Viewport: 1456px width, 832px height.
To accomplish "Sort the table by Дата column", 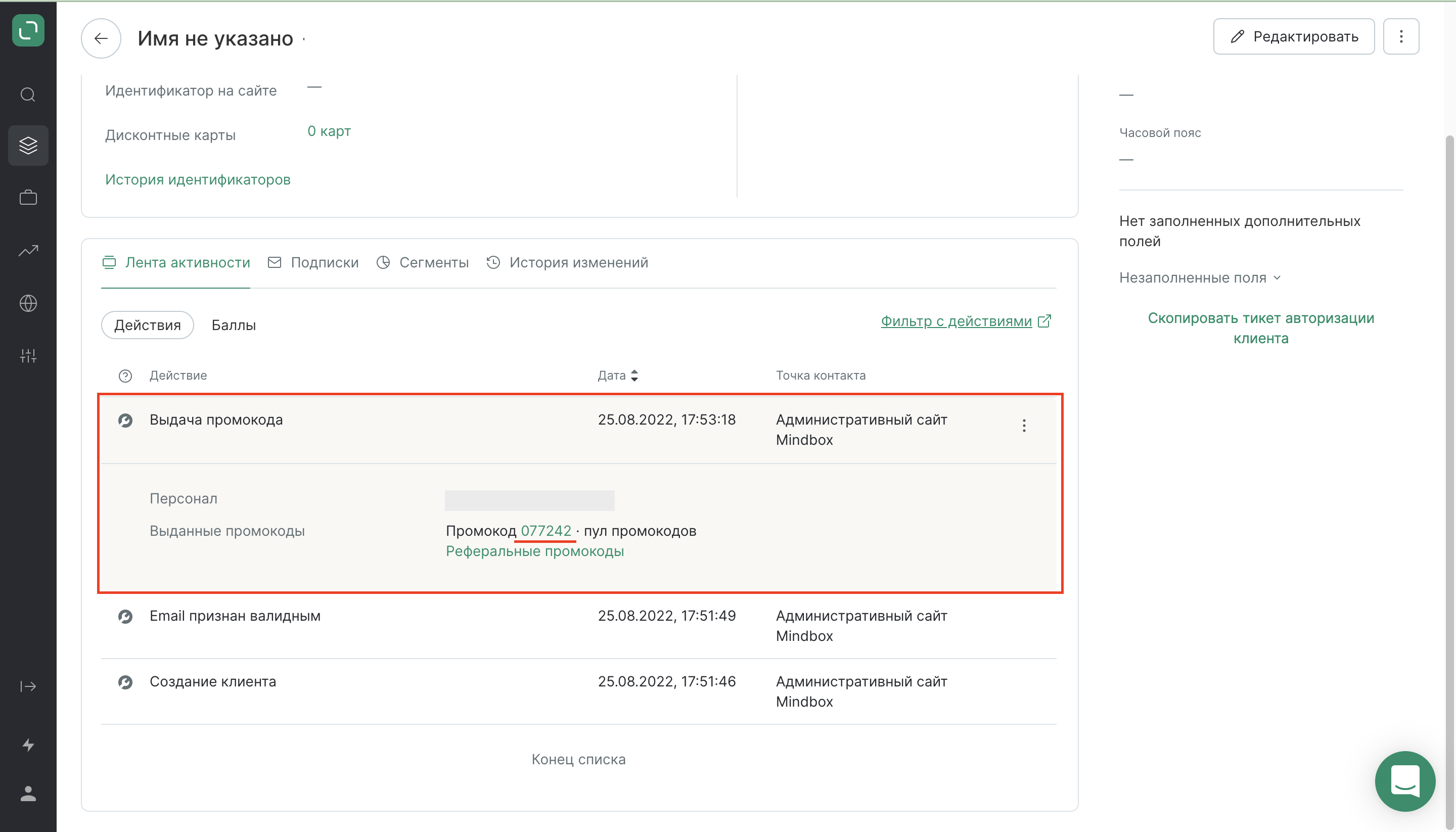I will (618, 376).
